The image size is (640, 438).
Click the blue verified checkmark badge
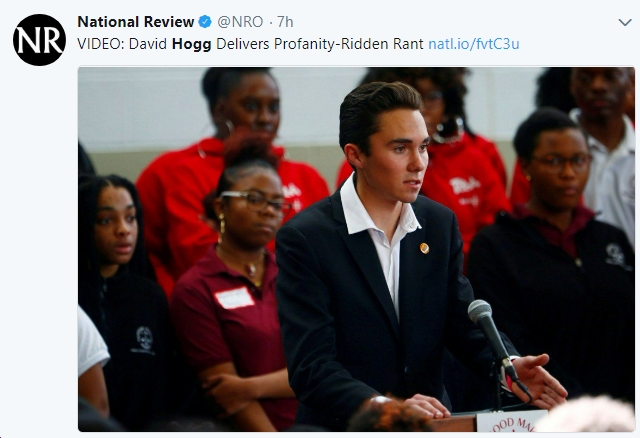(x=205, y=22)
